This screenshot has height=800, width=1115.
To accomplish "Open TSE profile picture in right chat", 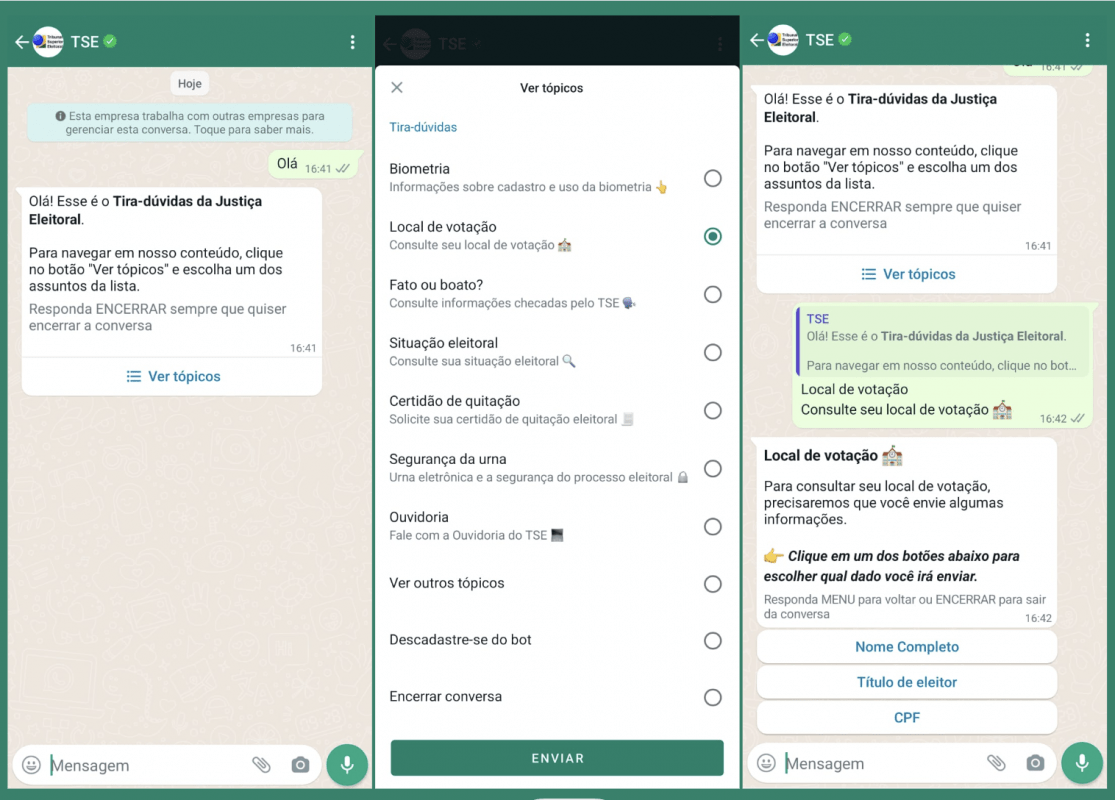I will coord(784,40).
